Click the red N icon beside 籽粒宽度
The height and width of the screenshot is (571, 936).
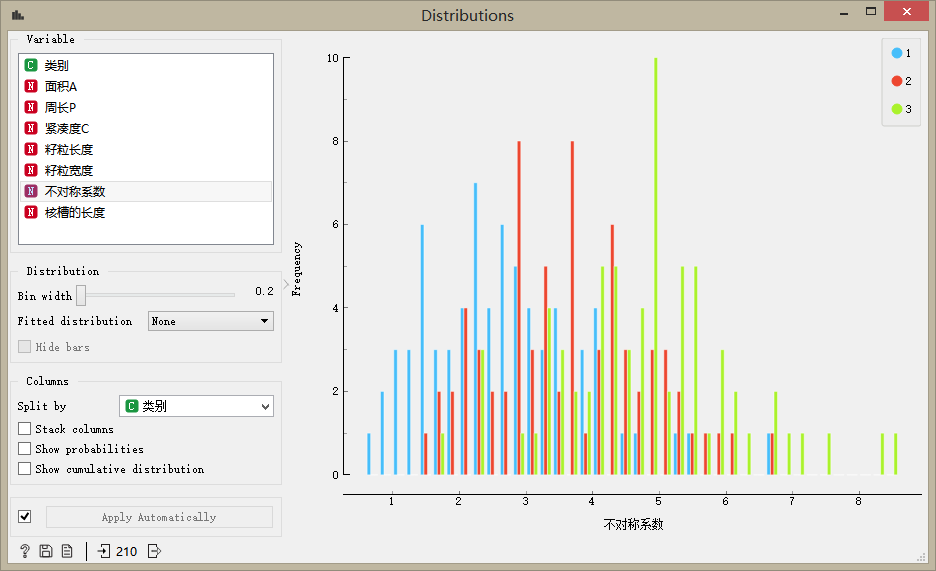(x=31, y=170)
